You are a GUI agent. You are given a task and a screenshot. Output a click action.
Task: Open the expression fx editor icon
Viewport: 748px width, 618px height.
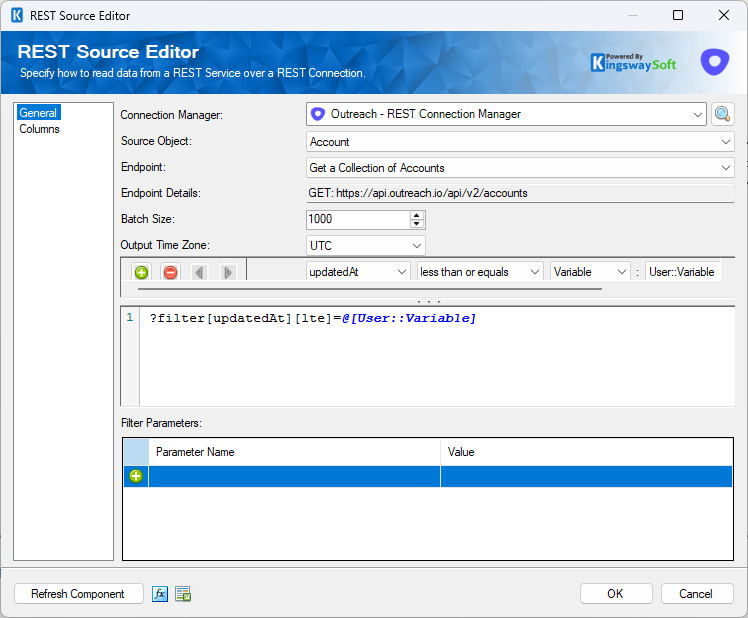[160, 594]
